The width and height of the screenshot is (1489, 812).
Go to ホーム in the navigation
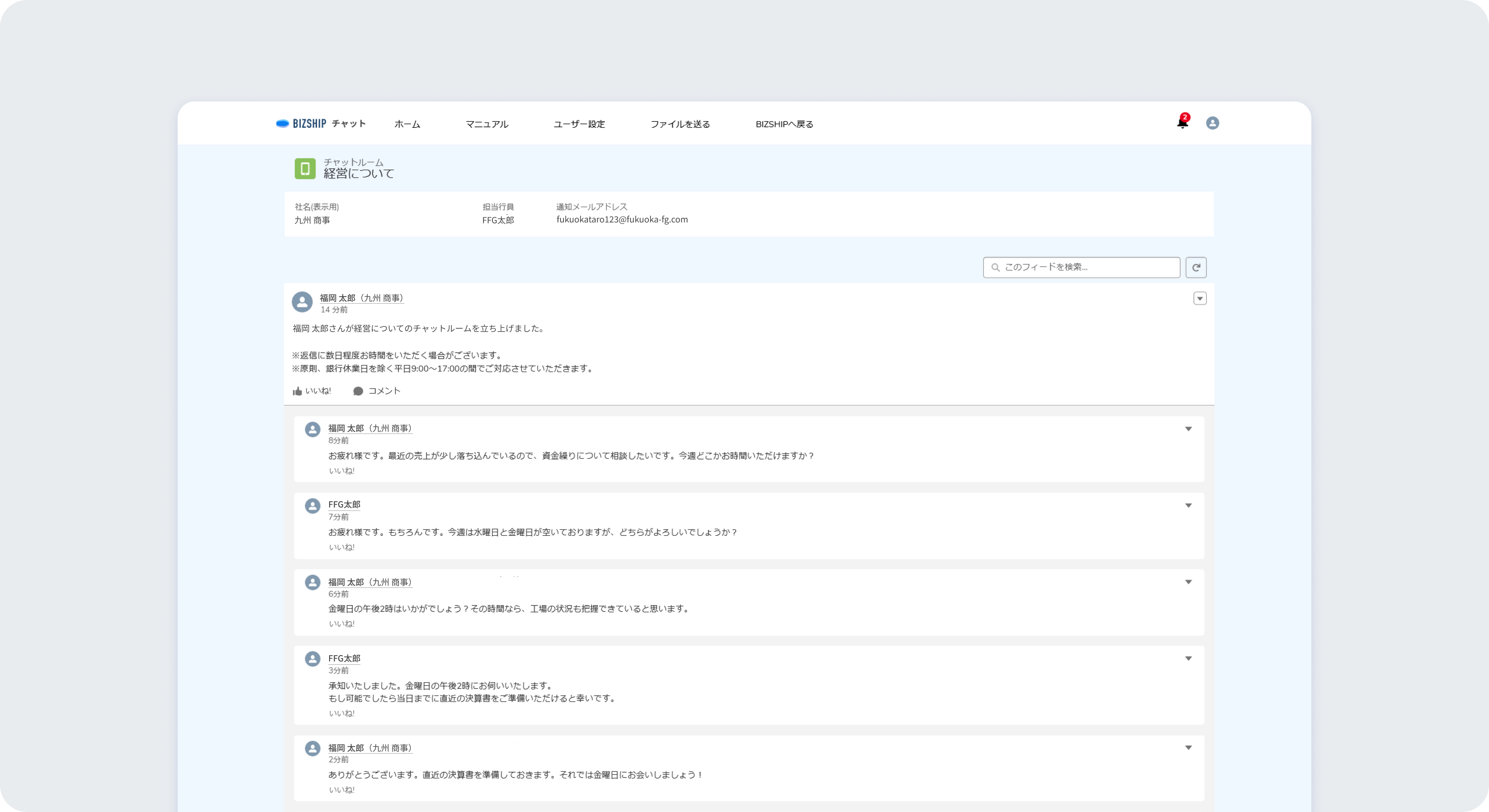[407, 124]
